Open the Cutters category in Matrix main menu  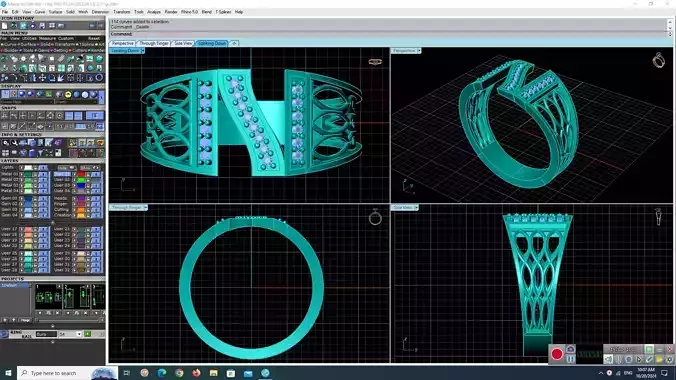(78, 50)
